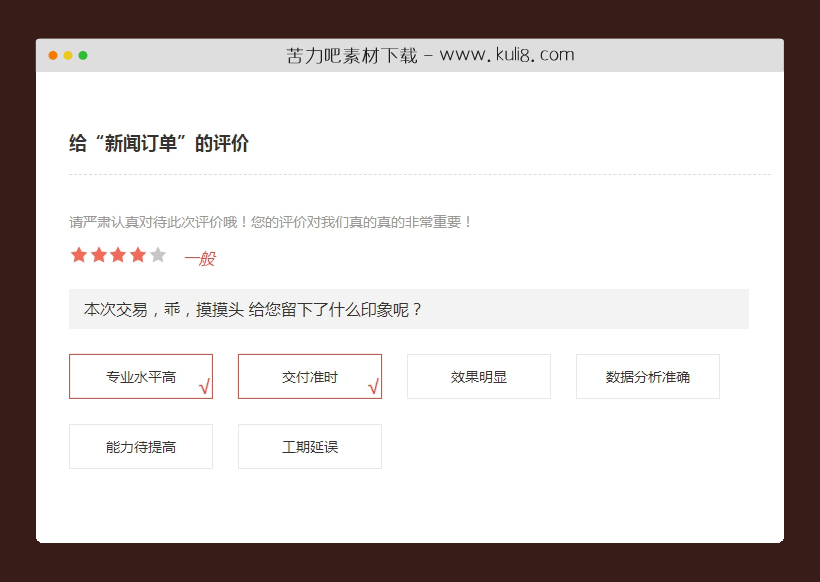Click the second red star icon
Screen dimensions: 820x582
[x=97, y=255]
